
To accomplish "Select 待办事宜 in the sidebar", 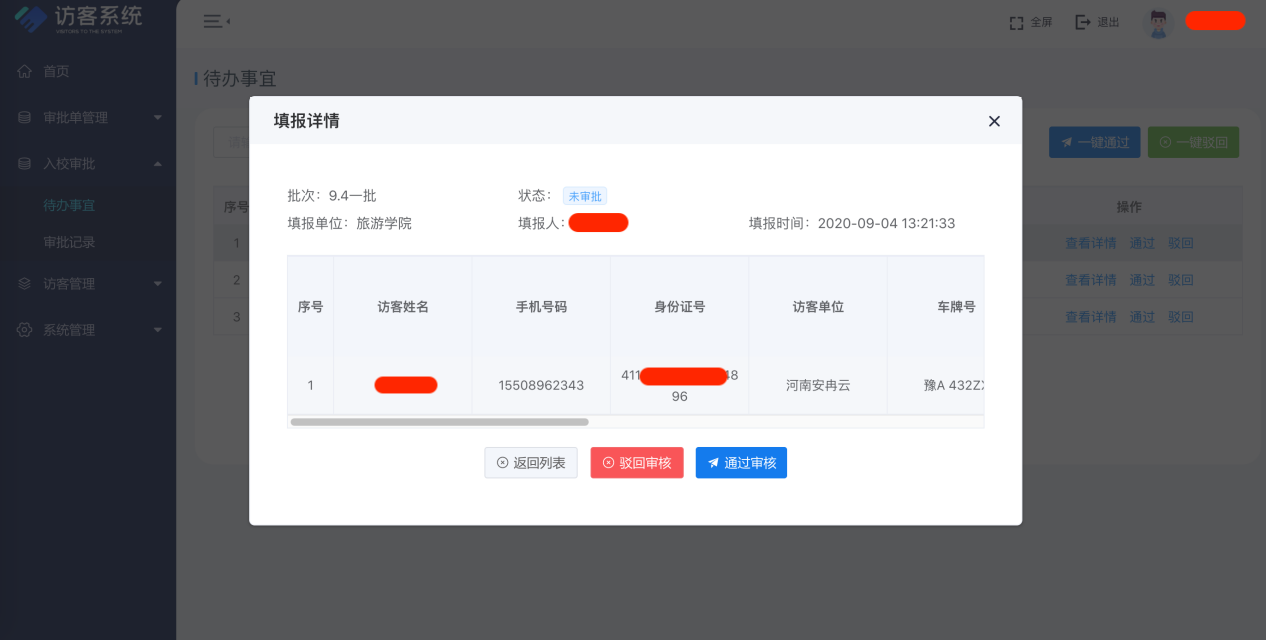I will (x=69, y=206).
